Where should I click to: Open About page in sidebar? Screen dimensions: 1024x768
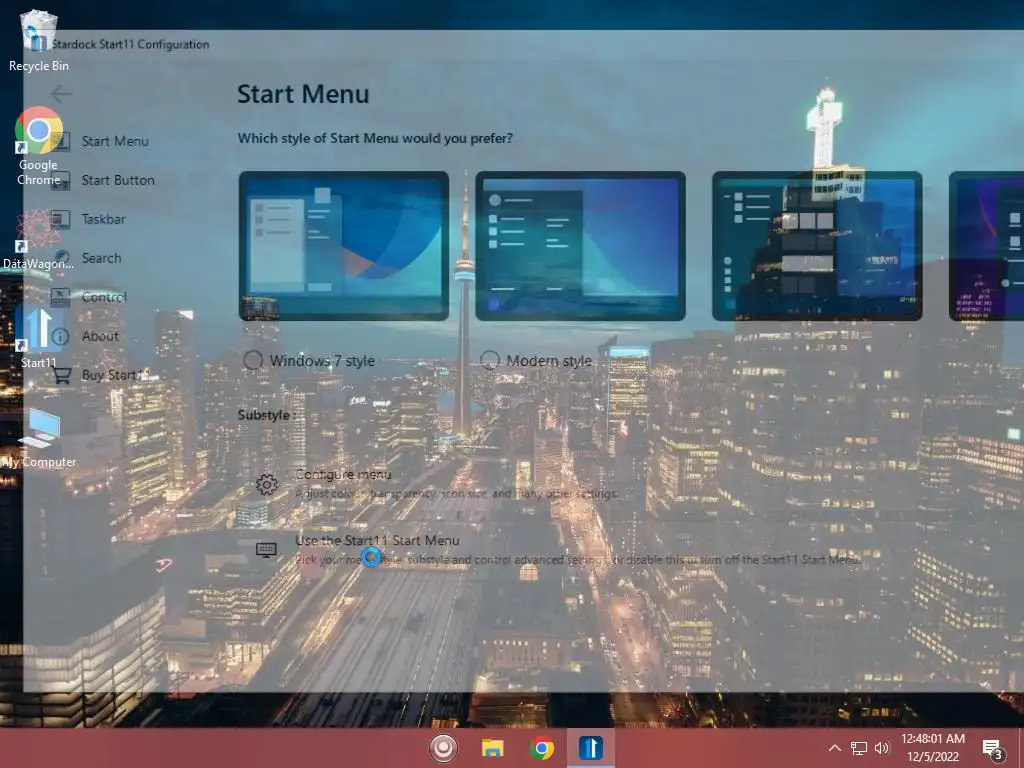[100, 336]
